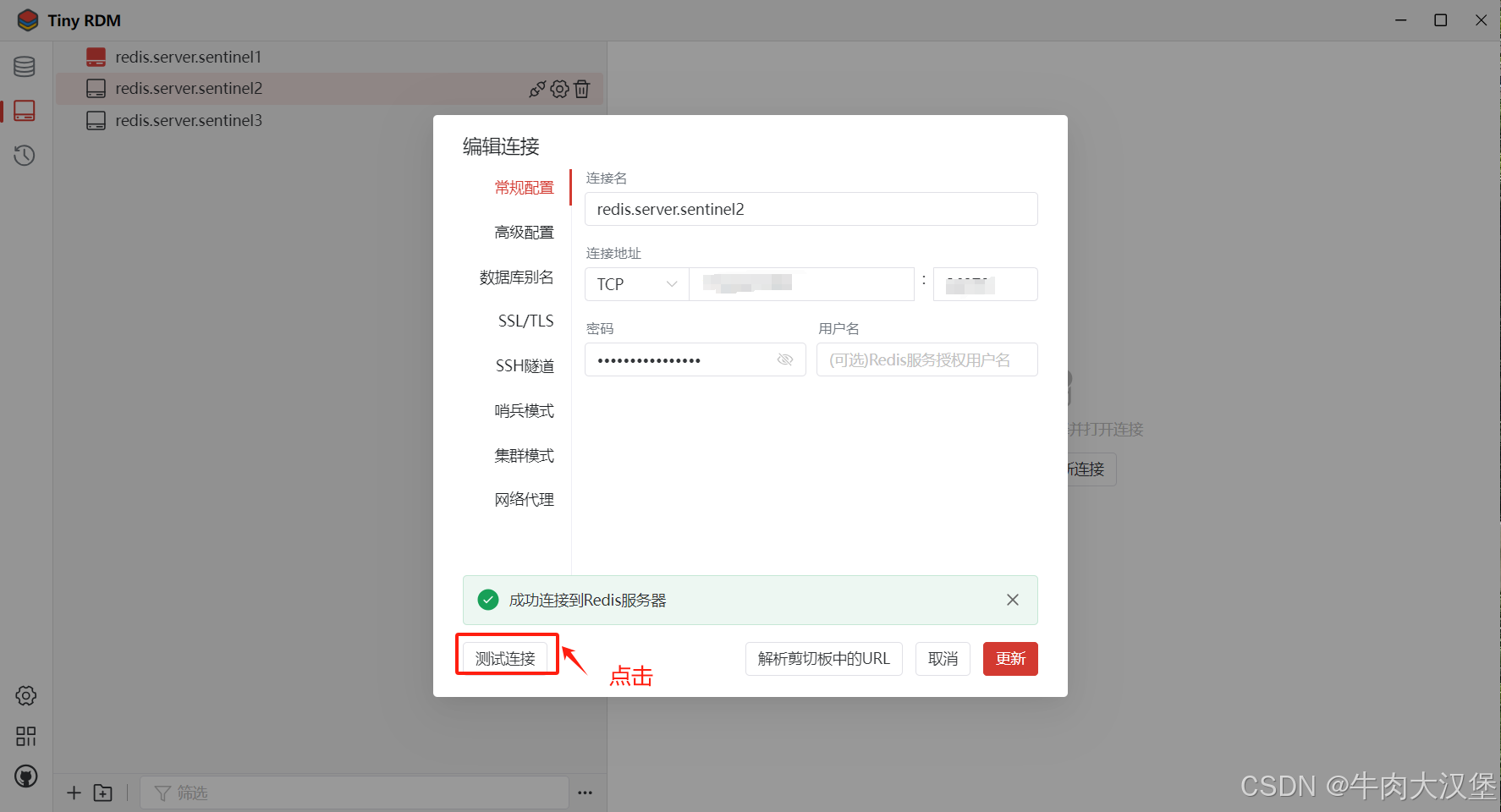Click the port number input field

coord(986,284)
